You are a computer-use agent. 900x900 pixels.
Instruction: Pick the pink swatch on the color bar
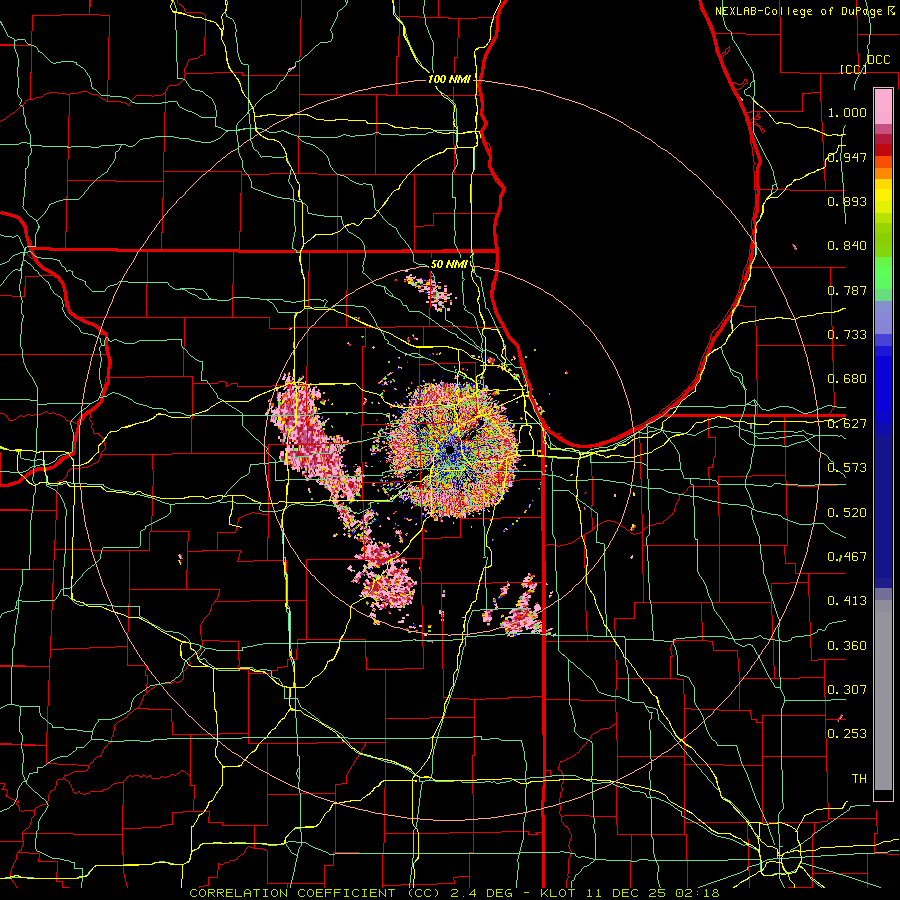point(883,106)
